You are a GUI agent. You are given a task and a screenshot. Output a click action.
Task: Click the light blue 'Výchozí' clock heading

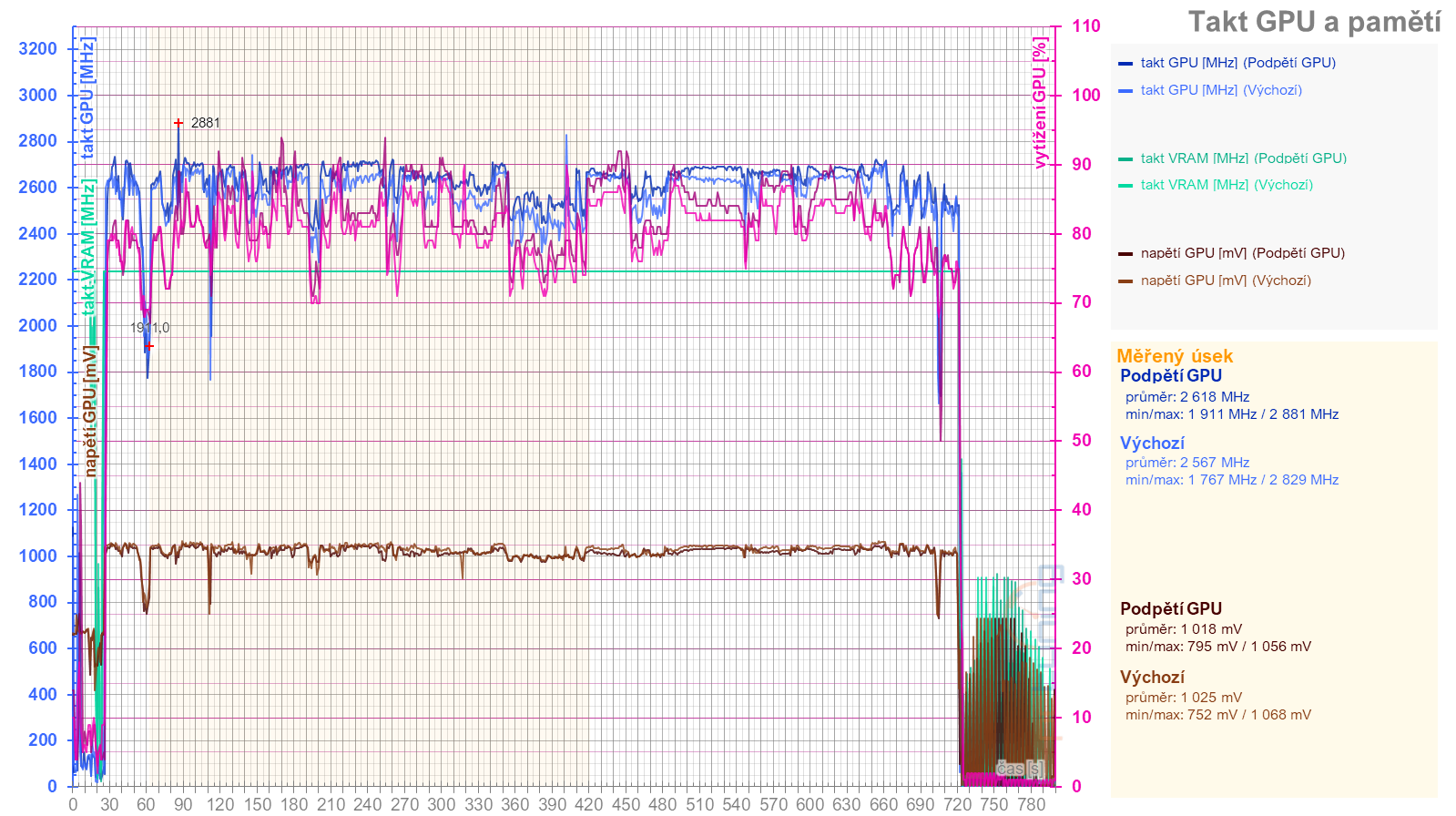pyautogui.click(x=1152, y=444)
